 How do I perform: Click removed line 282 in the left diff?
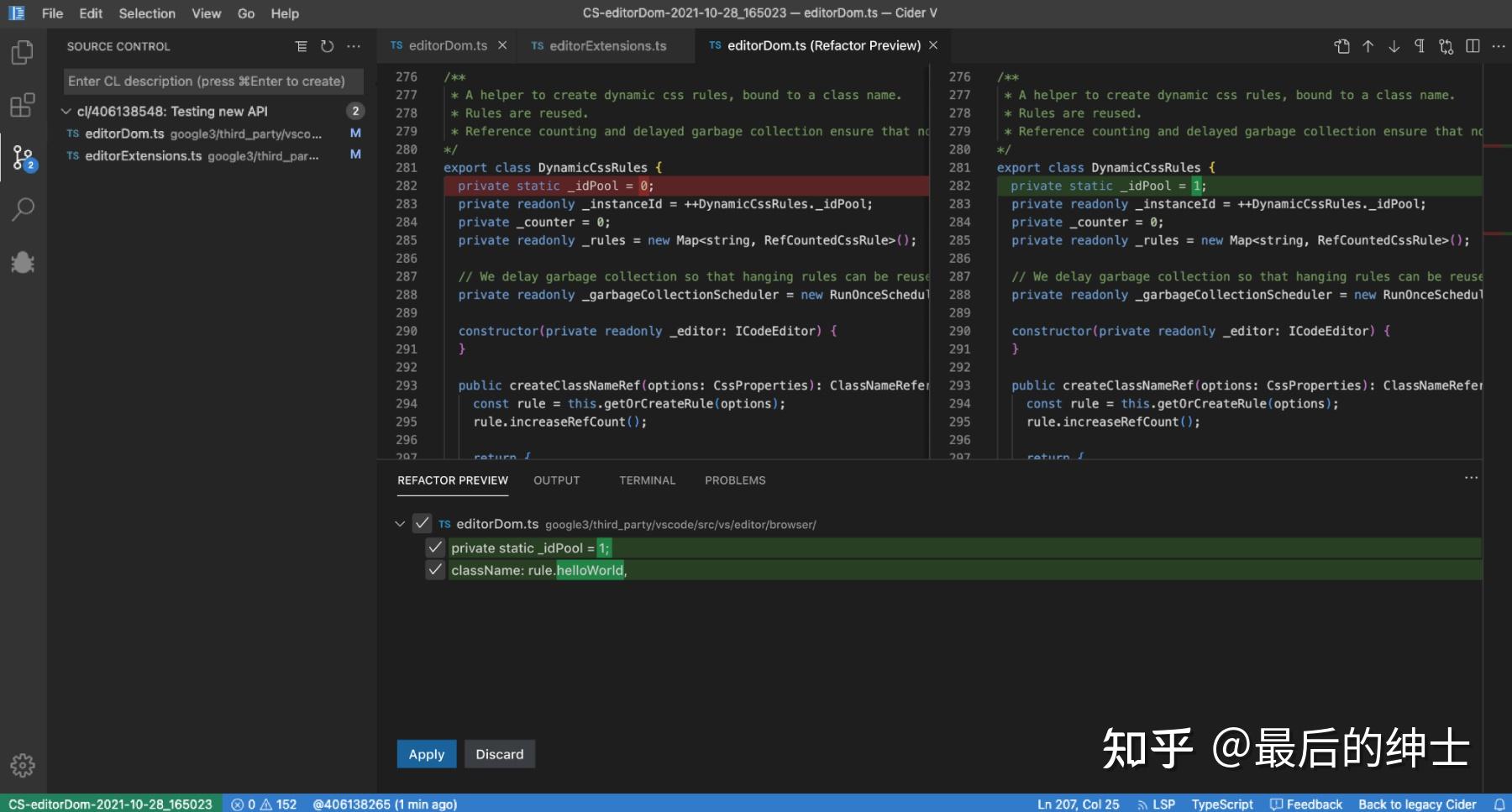pos(686,186)
